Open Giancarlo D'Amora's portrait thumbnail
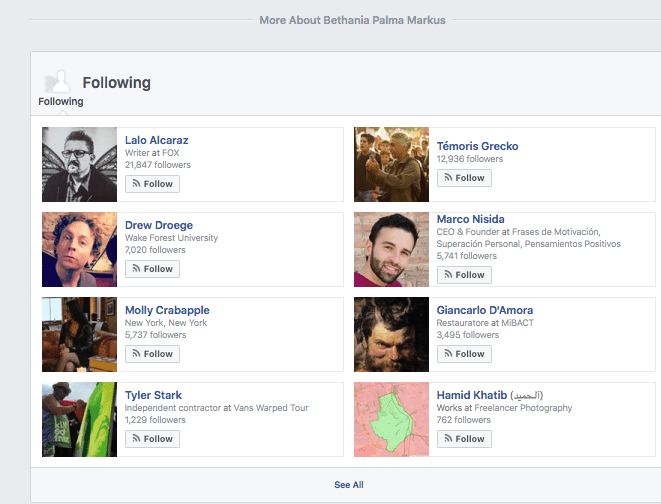 point(392,335)
